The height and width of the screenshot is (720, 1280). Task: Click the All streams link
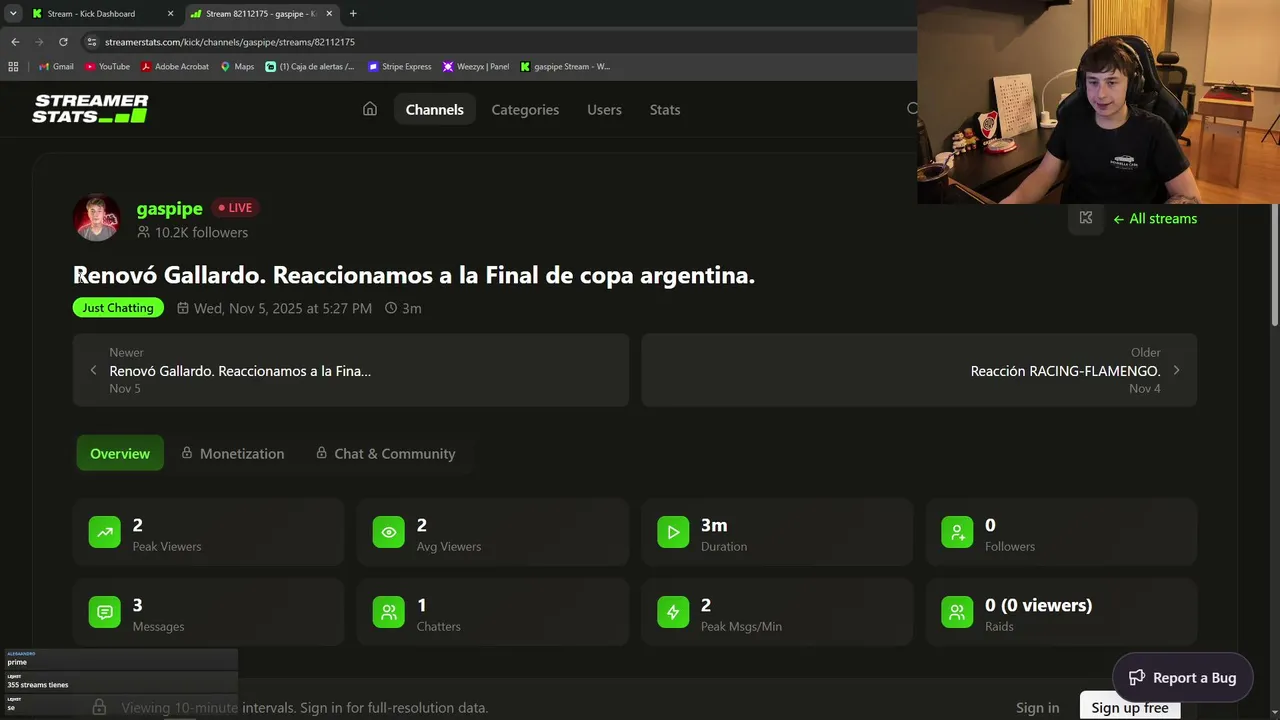tap(1155, 218)
